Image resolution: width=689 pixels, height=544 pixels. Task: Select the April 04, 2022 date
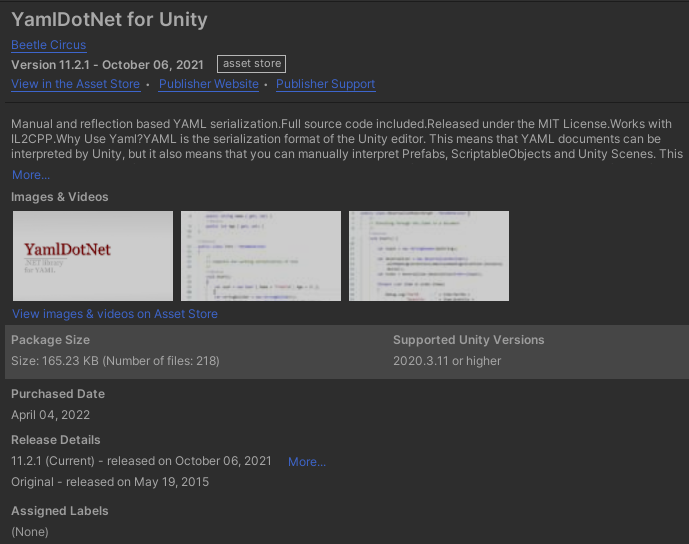(x=51, y=415)
